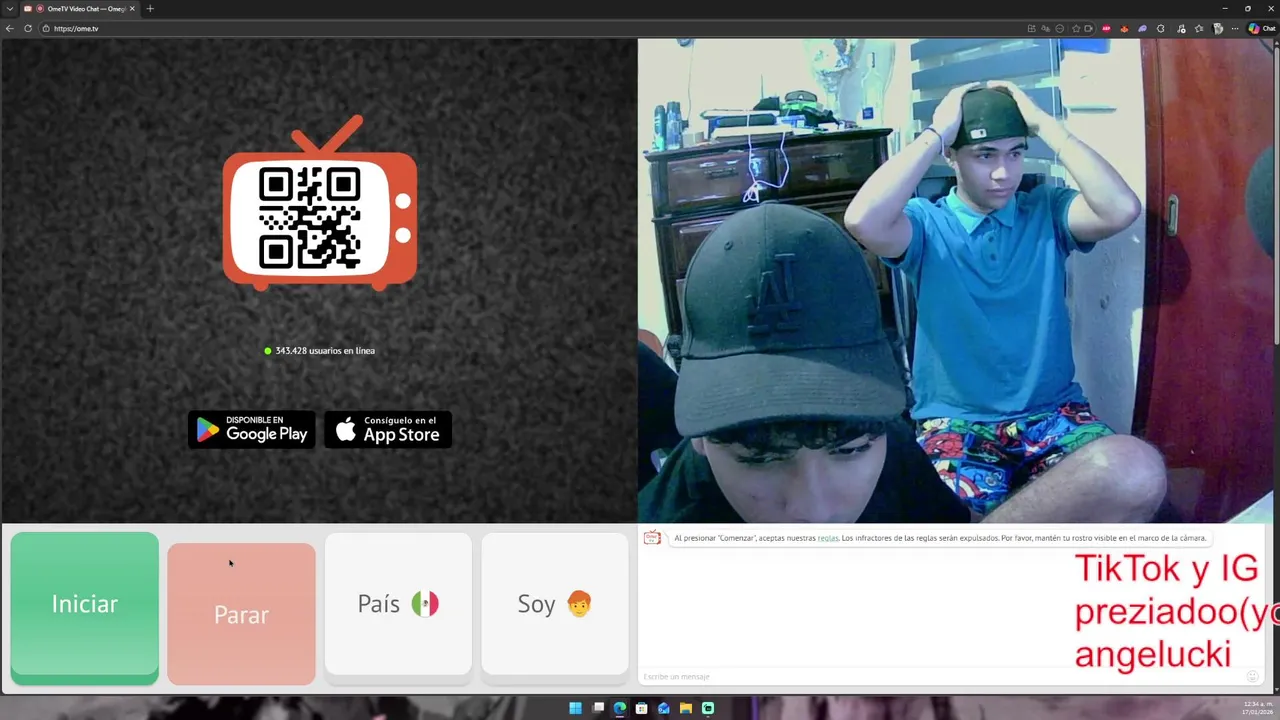1280x720 pixels.
Task: Open the emoji picker in chat
Action: coord(1253,677)
